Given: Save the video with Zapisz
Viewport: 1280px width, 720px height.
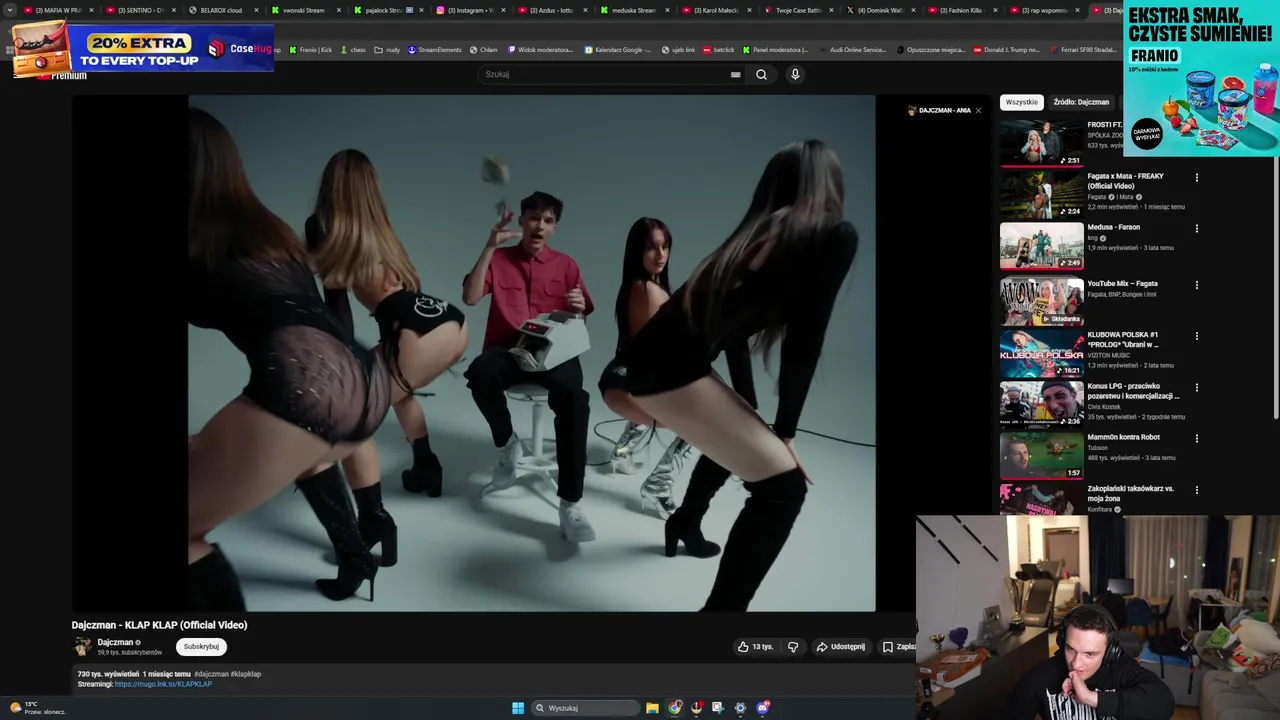Looking at the screenshot, I should click(x=898, y=647).
